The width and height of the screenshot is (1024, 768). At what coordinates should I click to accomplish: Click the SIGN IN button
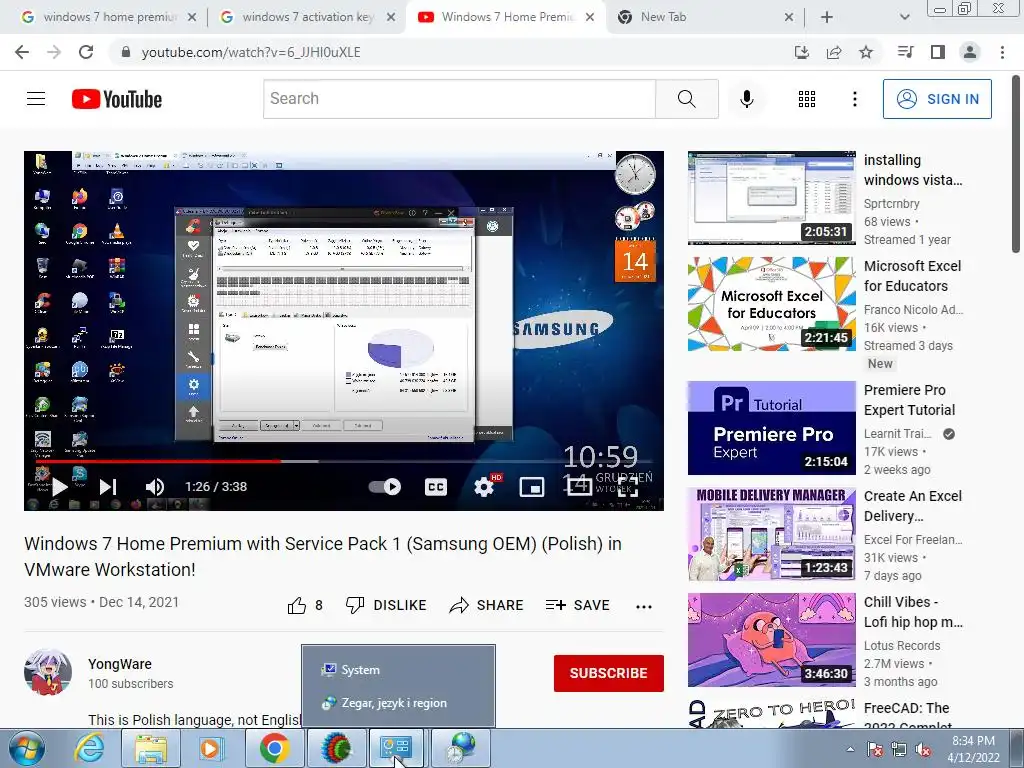(x=937, y=99)
